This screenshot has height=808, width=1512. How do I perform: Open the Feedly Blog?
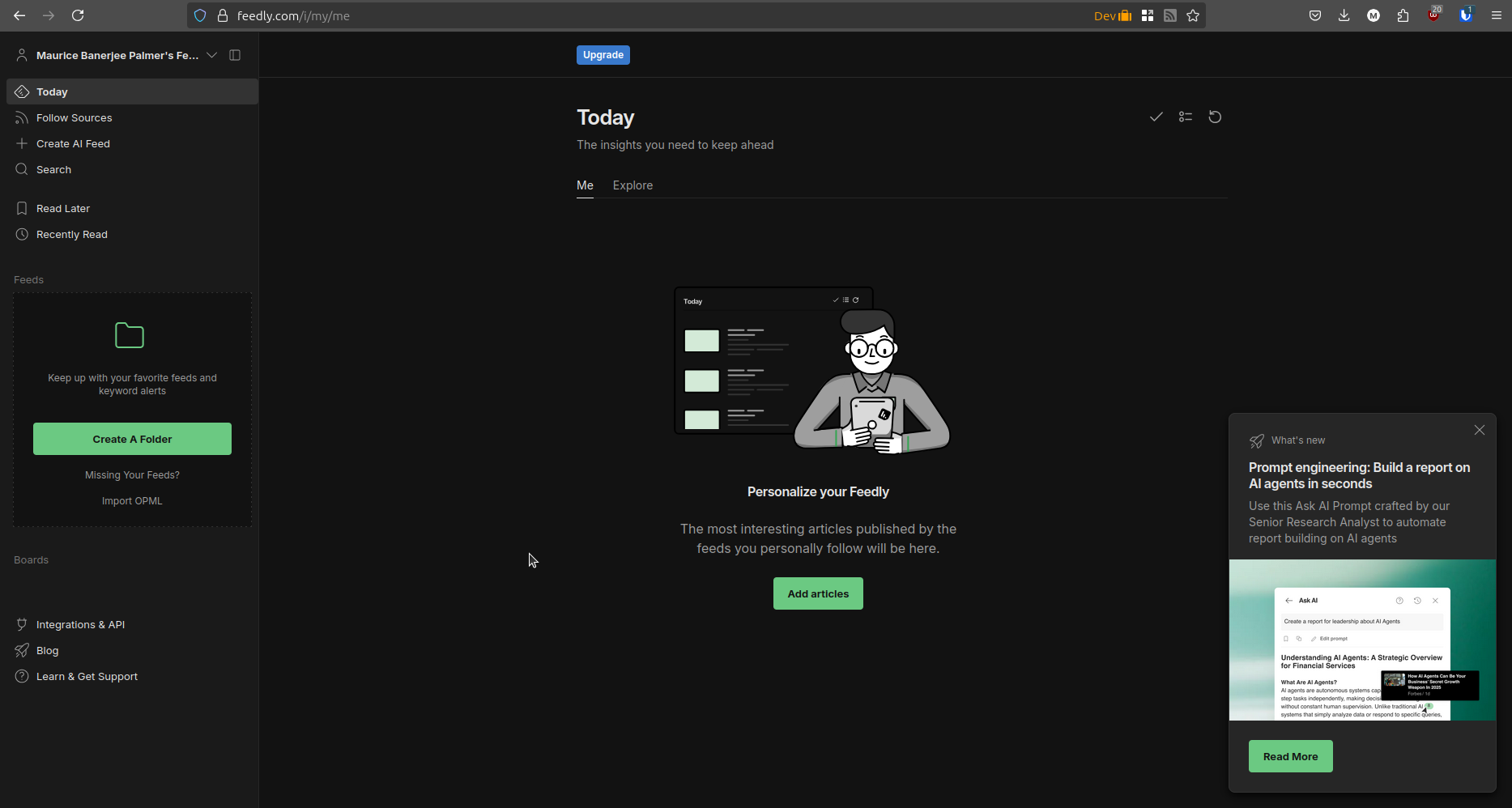[x=47, y=650]
